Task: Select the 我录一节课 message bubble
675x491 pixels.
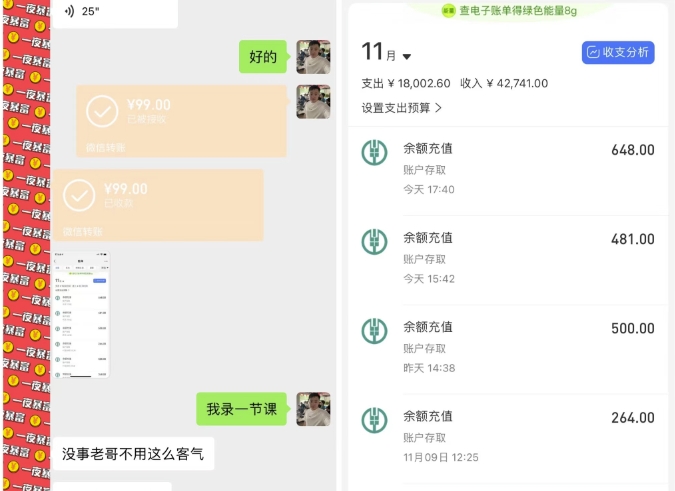Action: (241, 408)
